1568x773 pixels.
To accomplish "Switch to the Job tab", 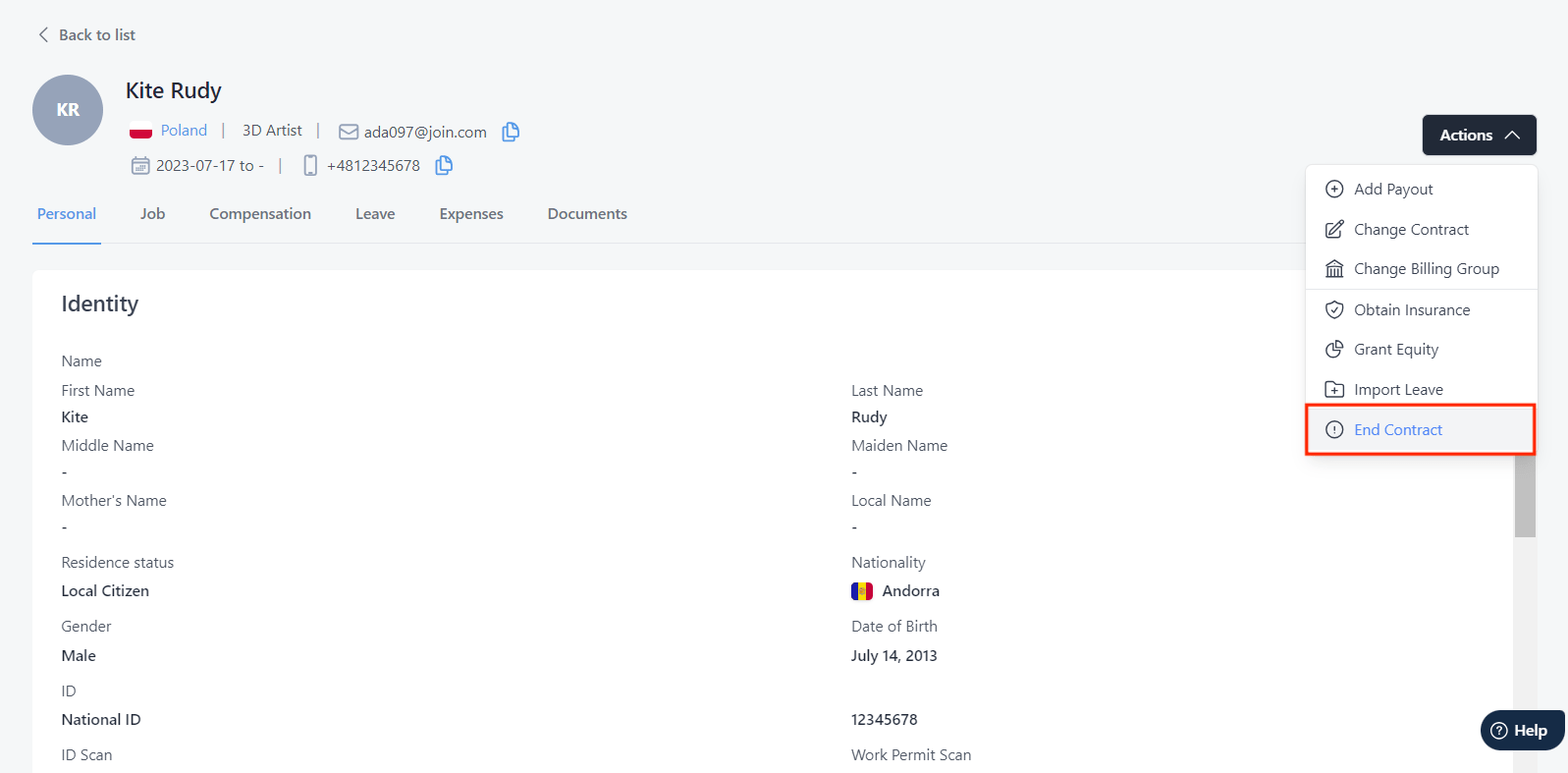I will tap(152, 214).
